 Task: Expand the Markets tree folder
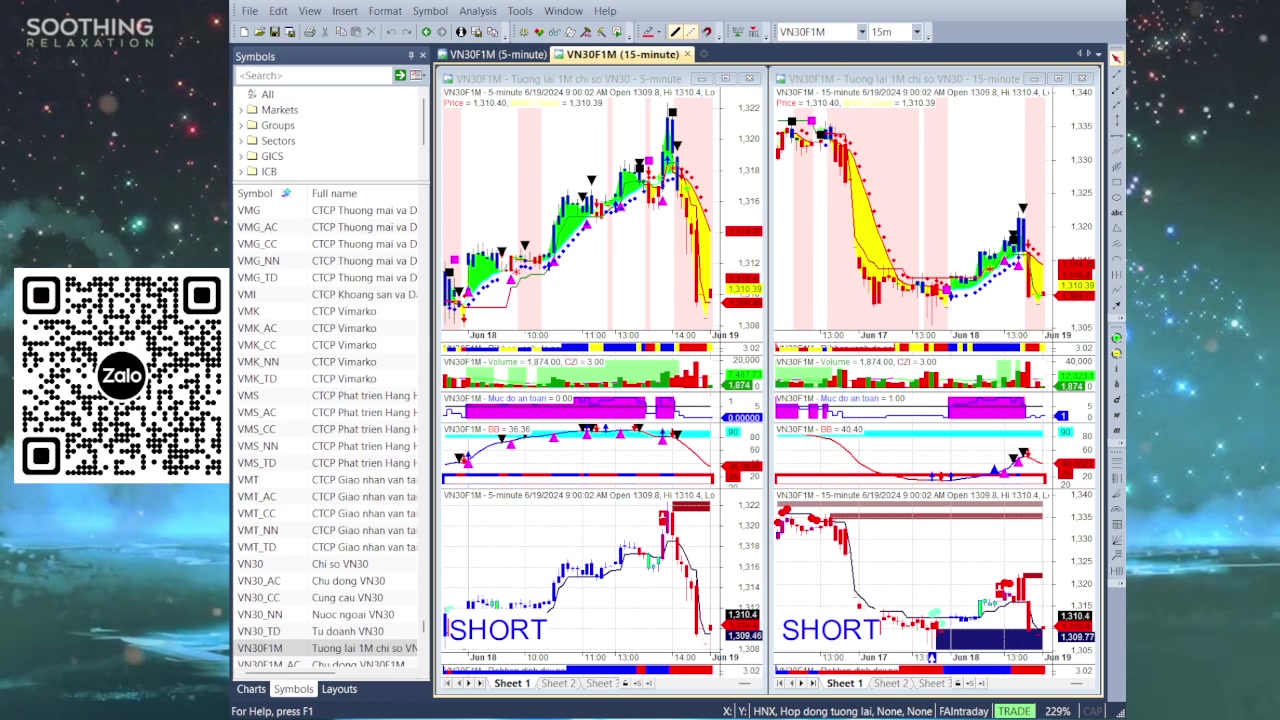point(242,110)
